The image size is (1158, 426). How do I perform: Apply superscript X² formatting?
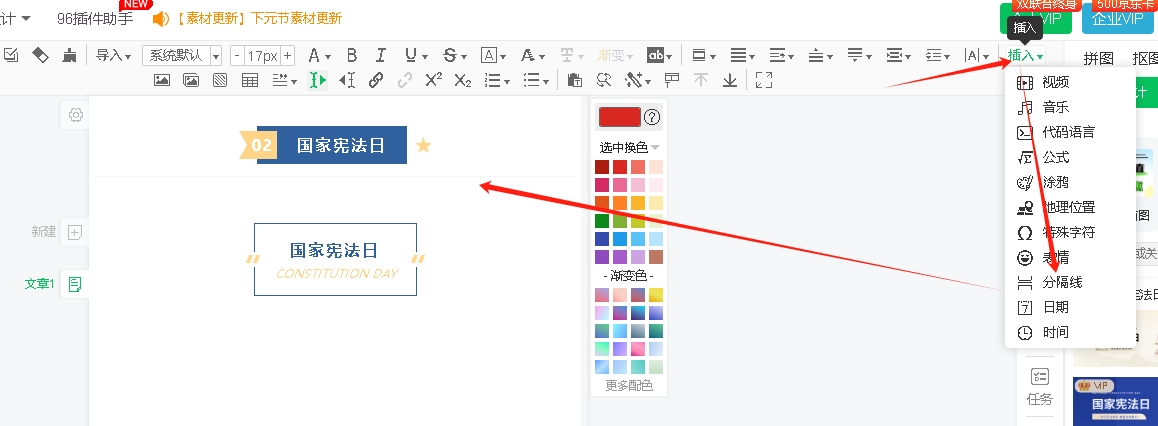(433, 80)
